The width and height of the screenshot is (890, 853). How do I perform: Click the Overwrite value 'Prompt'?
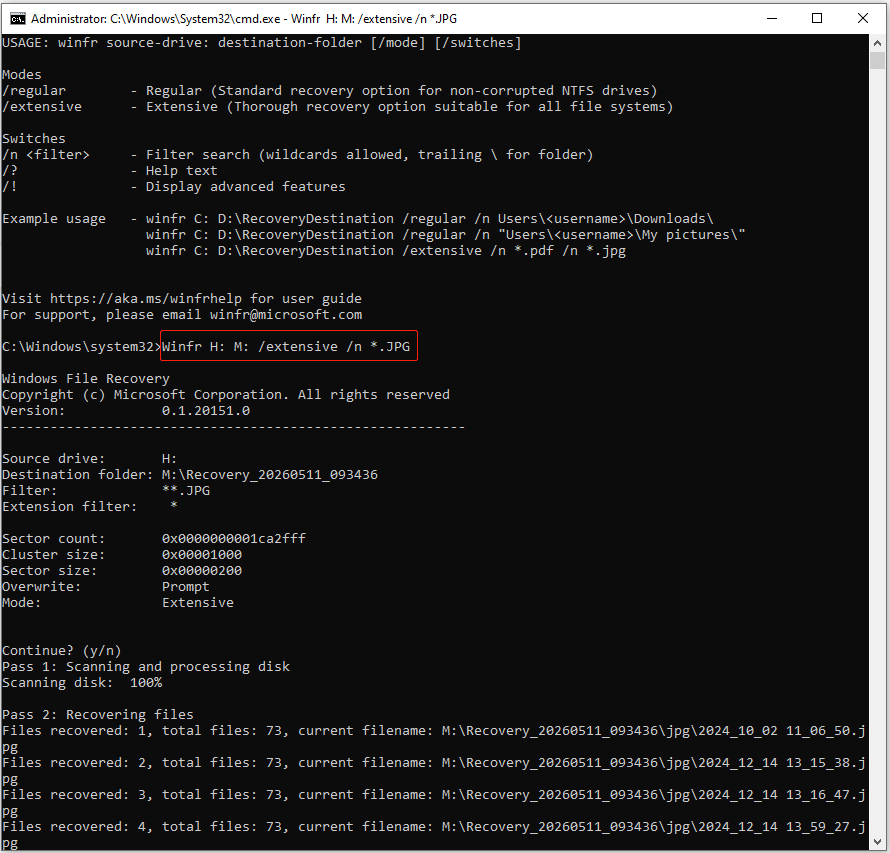tap(186, 586)
